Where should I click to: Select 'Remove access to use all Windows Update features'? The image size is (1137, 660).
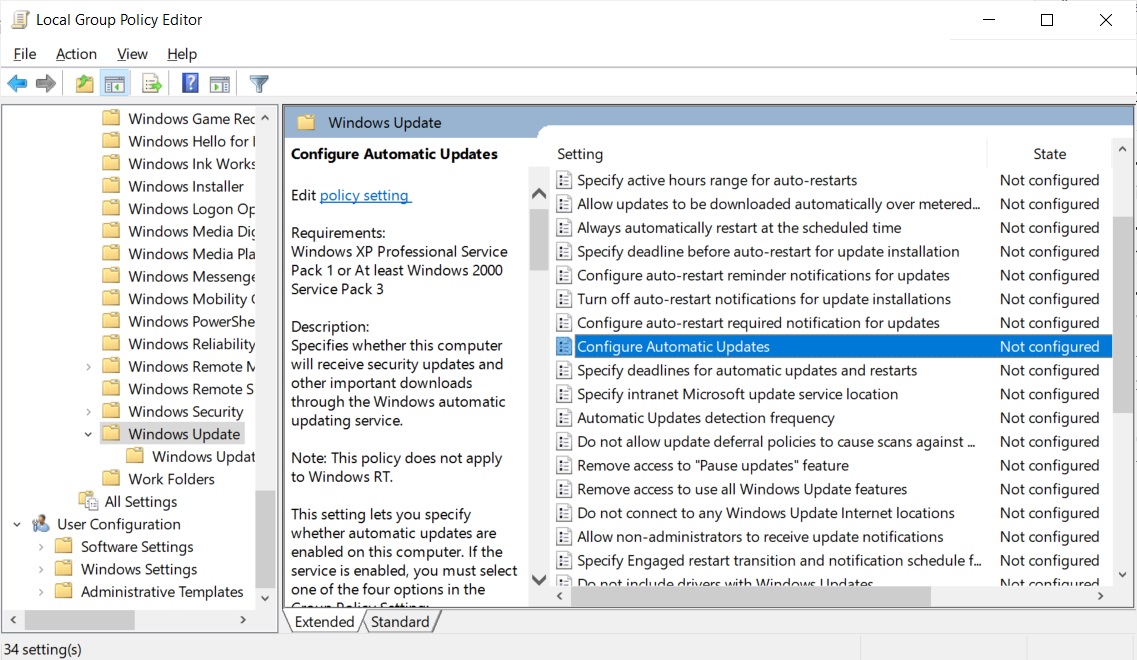[x=743, y=490]
